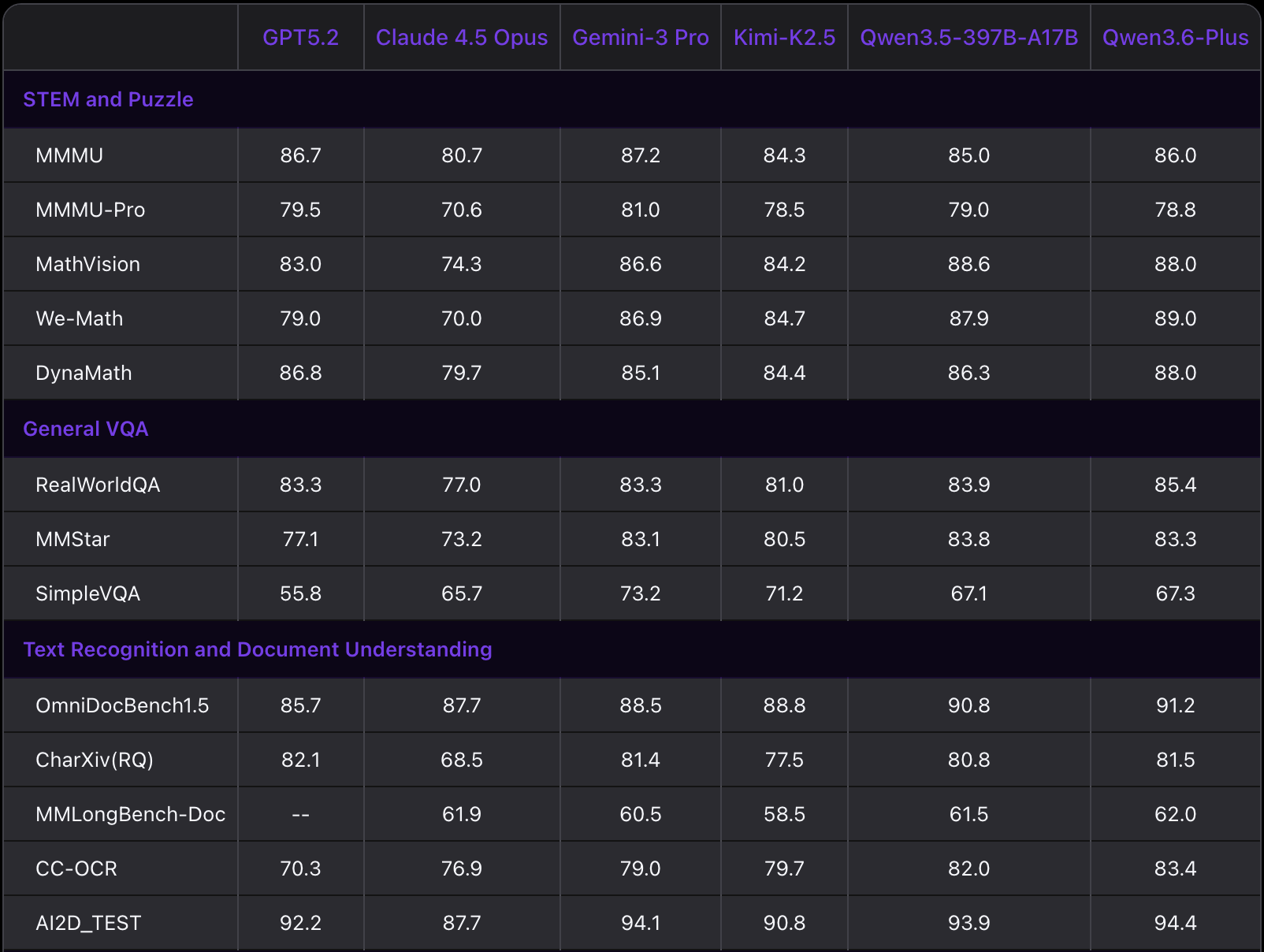
Task: Click Gemini-3 Pro MMStar score 83.1
Action: pyautogui.click(x=641, y=539)
